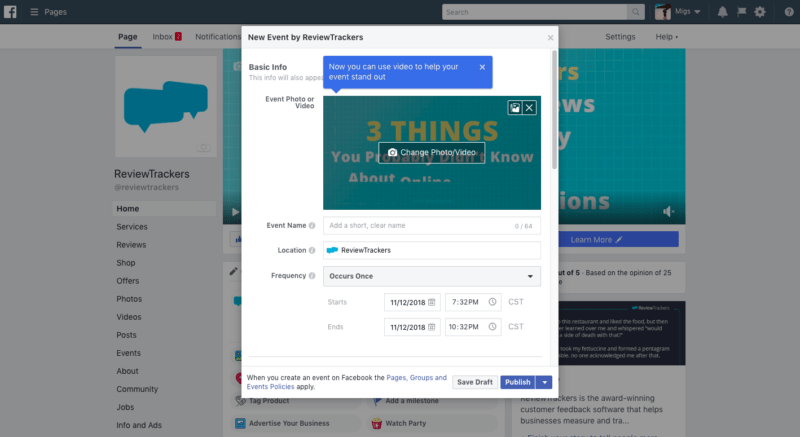Click the end time clock icon
Image resolution: width=800 pixels, height=437 pixels.
pos(492,327)
